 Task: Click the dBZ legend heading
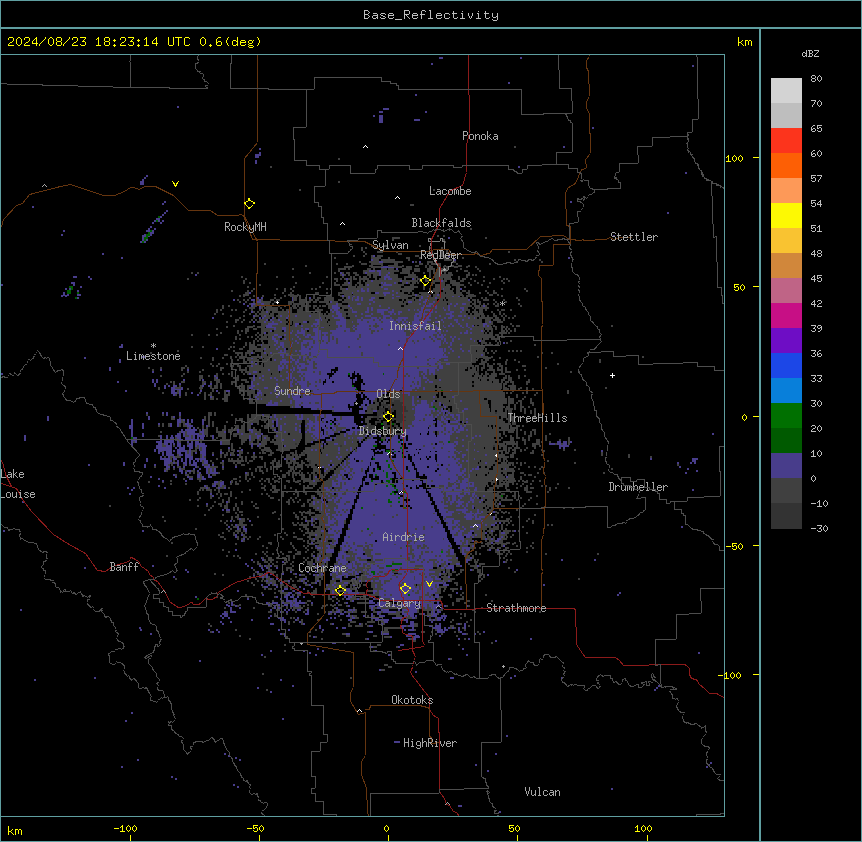coord(810,53)
